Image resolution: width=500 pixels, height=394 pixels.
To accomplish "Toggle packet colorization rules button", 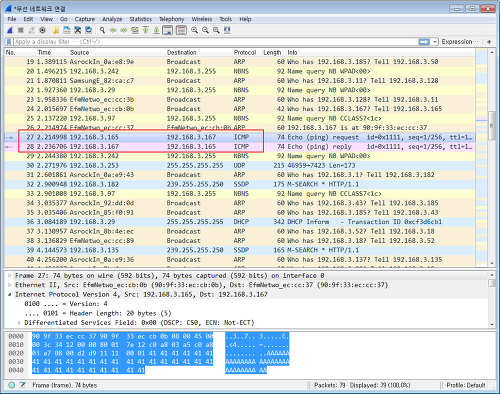I will click(x=181, y=30).
